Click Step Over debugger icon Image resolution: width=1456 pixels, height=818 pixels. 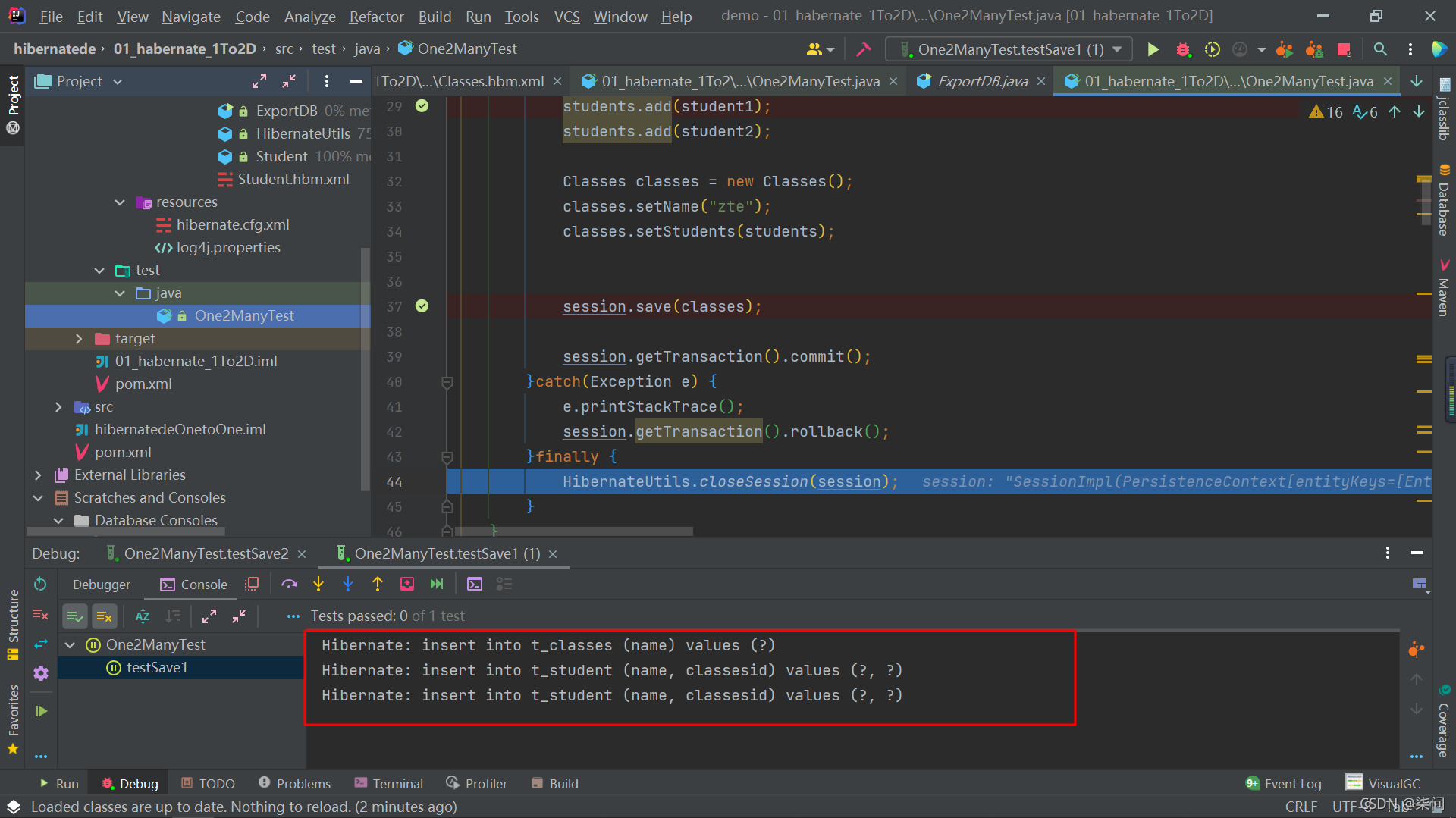click(x=289, y=584)
